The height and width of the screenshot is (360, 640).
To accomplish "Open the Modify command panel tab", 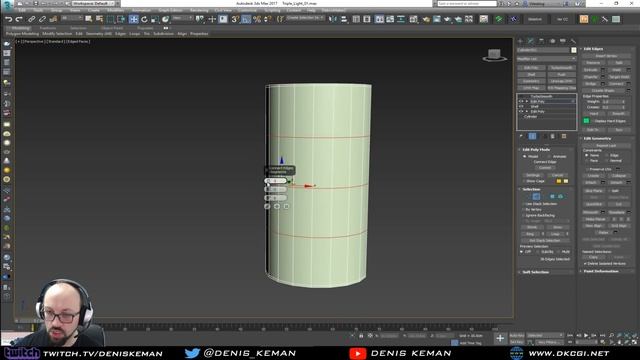I will click(x=531, y=41).
